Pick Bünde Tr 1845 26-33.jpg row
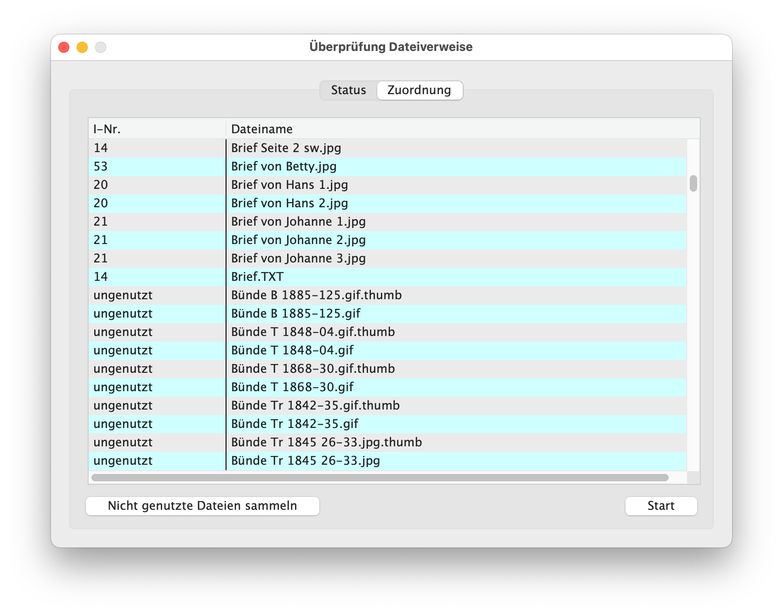Viewport: 783px width, 615px height. 305,461
